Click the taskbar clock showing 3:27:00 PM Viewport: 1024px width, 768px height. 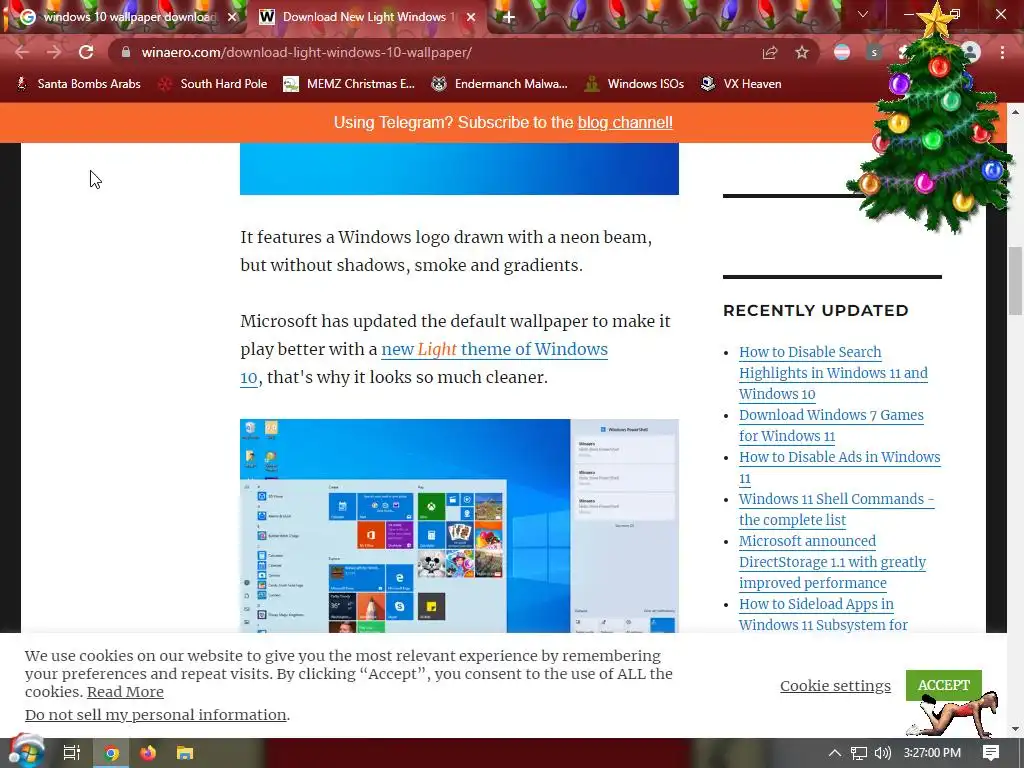[932, 753]
